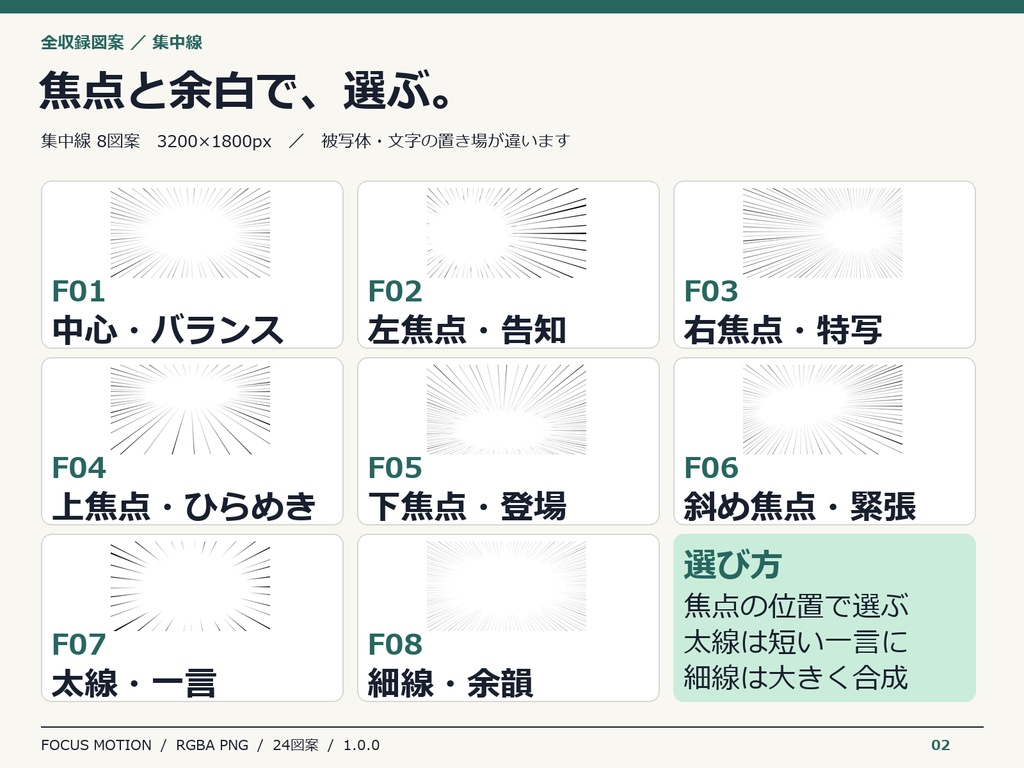The height and width of the screenshot is (768, 1024).
Task: Select the F06 code label
Action: click(x=711, y=468)
